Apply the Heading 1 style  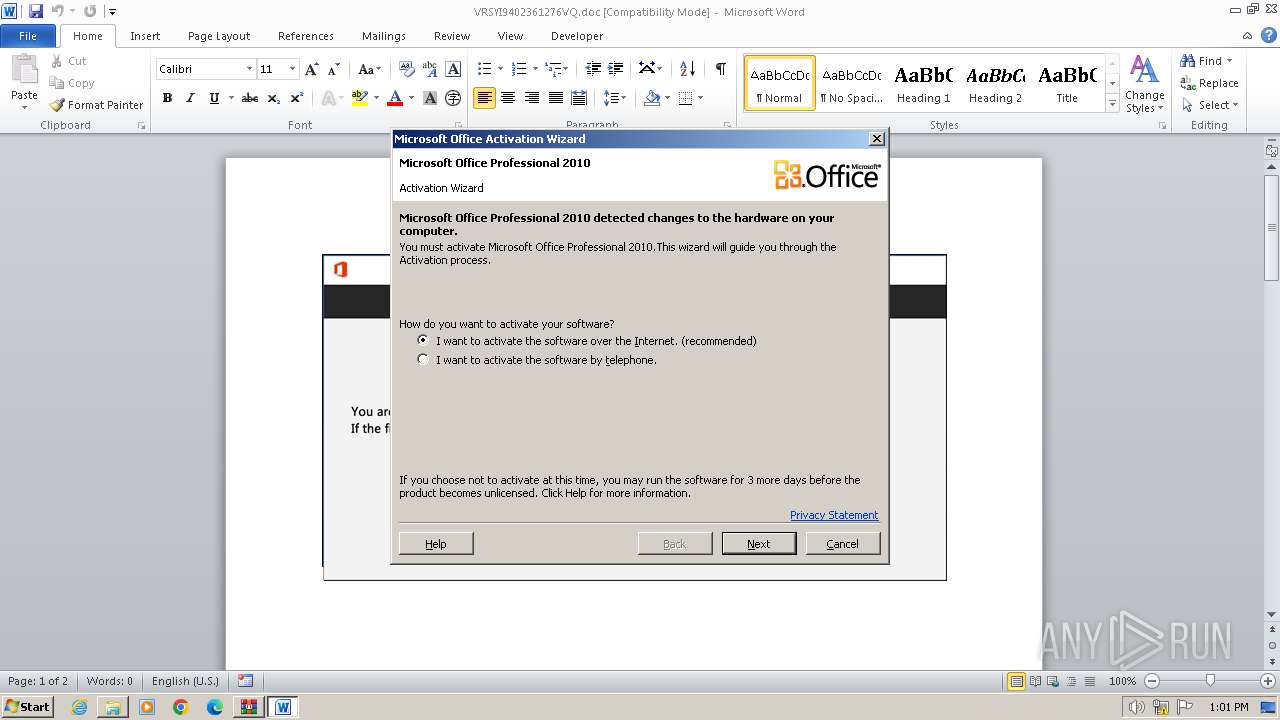click(x=924, y=83)
